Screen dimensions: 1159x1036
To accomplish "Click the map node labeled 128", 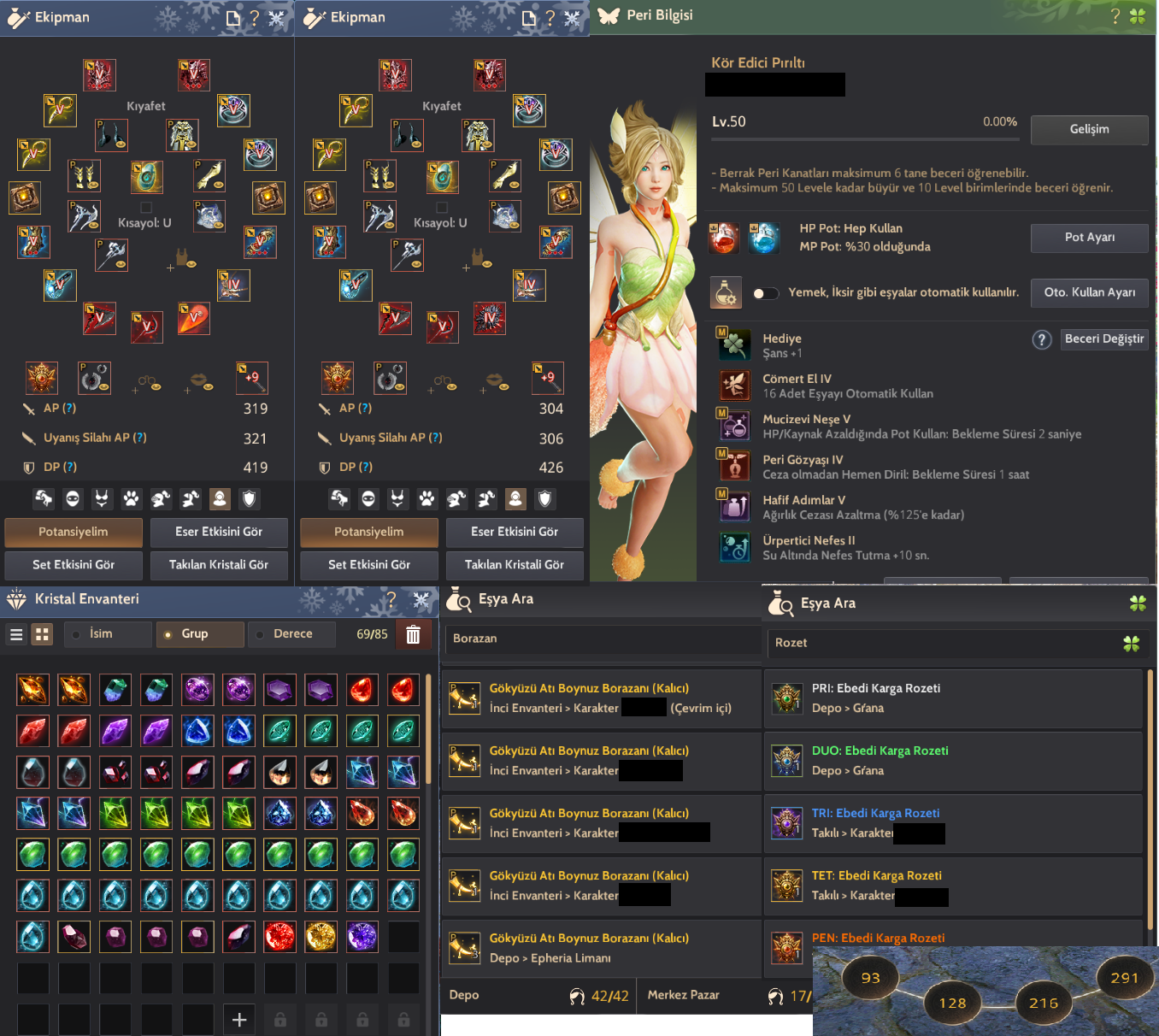I will tap(952, 1004).
